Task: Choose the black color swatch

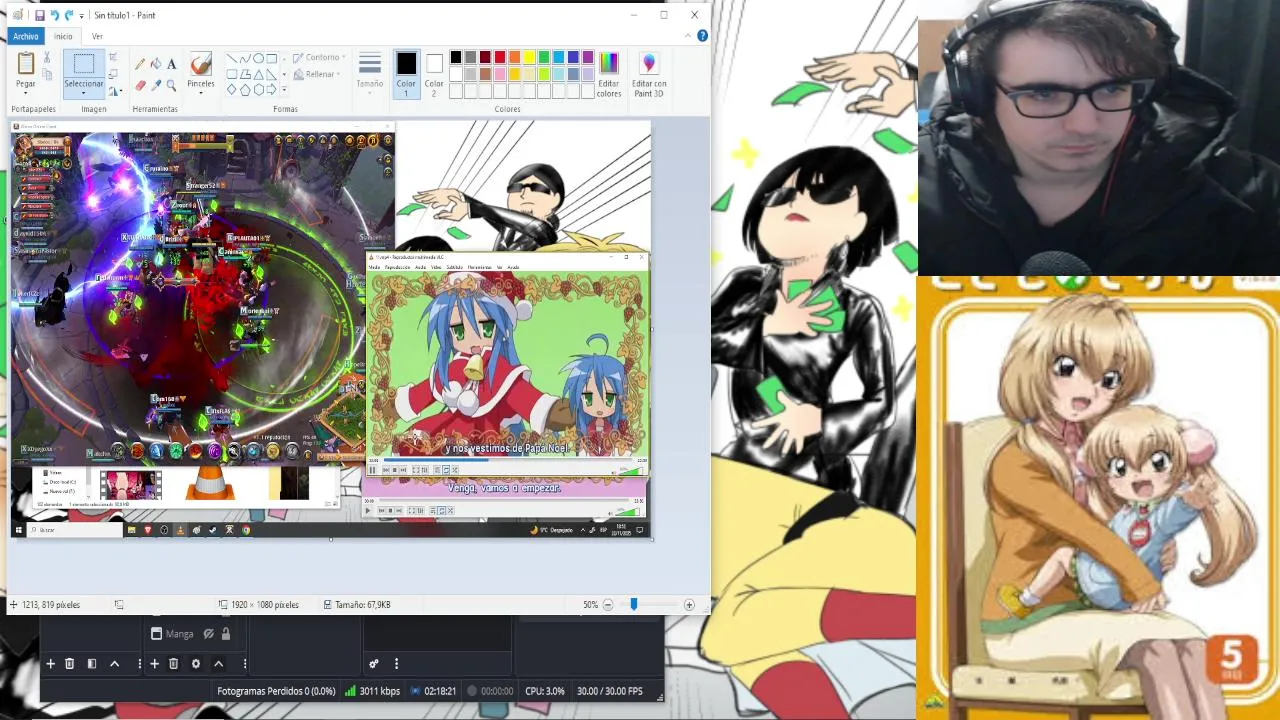Action: [456, 58]
